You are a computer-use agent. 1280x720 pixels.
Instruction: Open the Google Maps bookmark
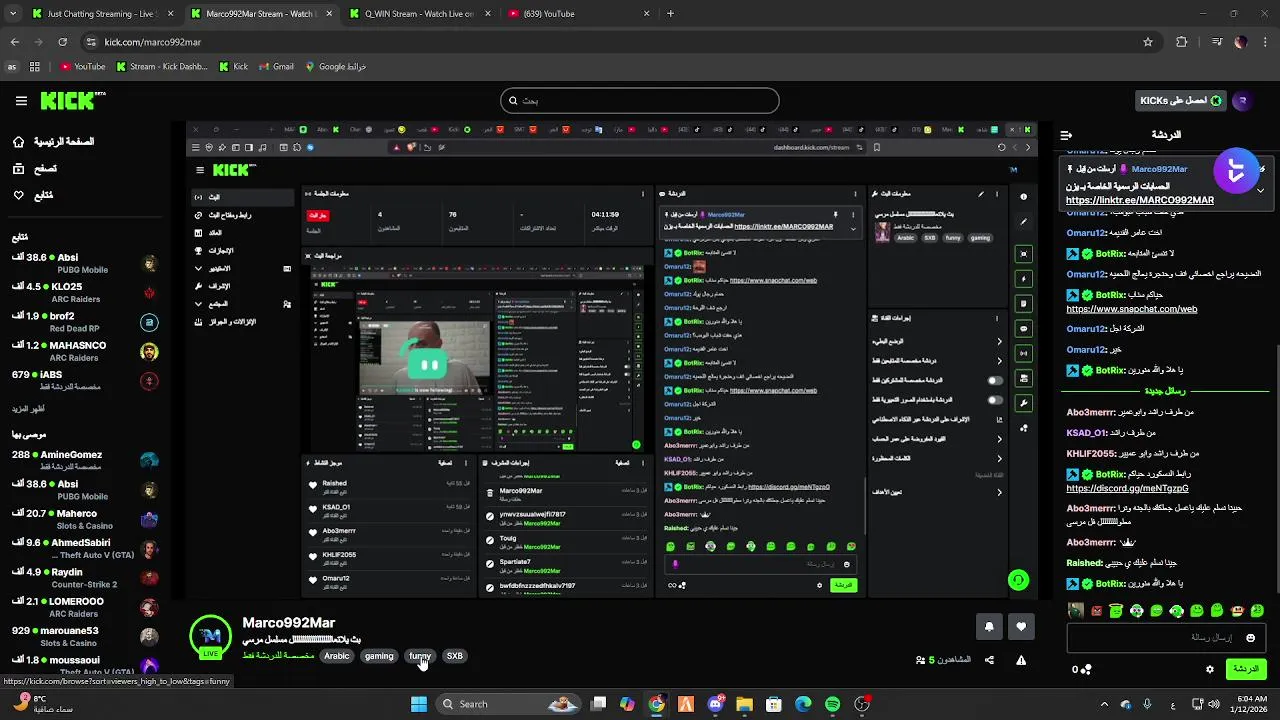click(335, 67)
